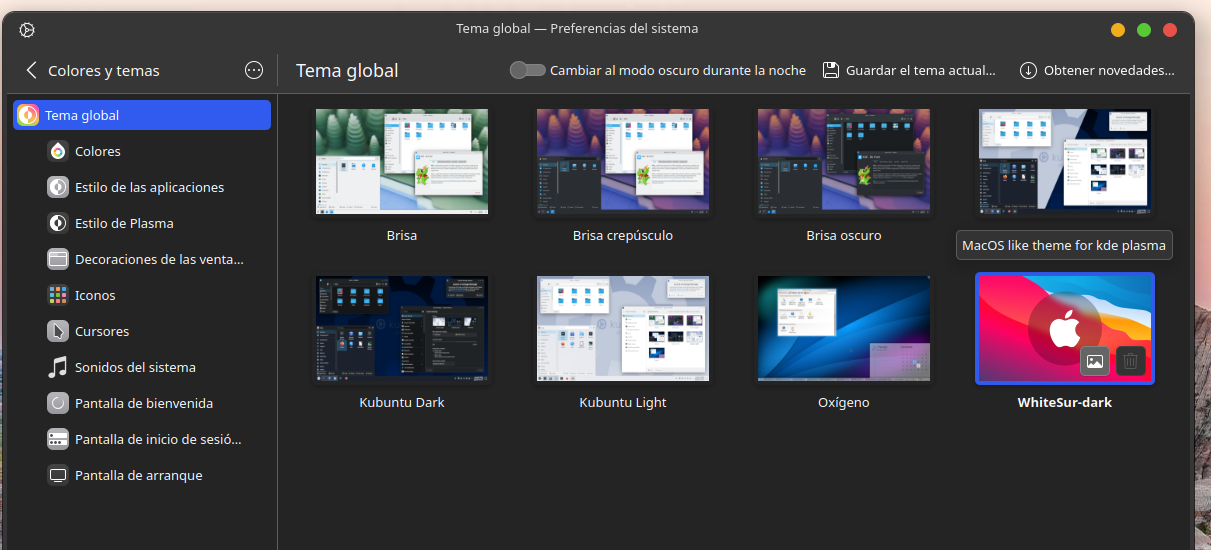The image size is (1211, 550).
Task: Open the Colores section
Action: pyautogui.click(x=142, y=151)
